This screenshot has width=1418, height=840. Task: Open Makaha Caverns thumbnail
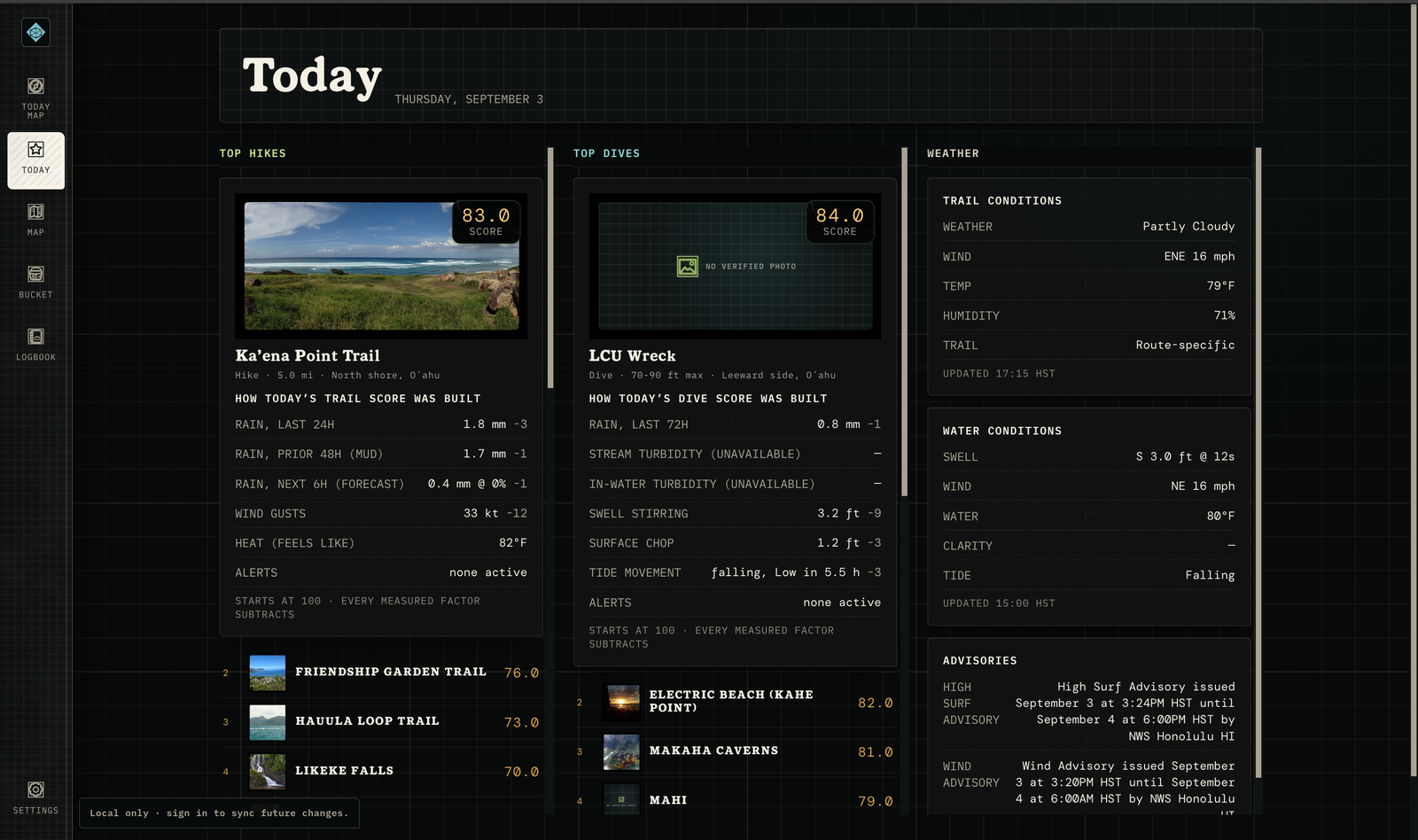pos(621,751)
